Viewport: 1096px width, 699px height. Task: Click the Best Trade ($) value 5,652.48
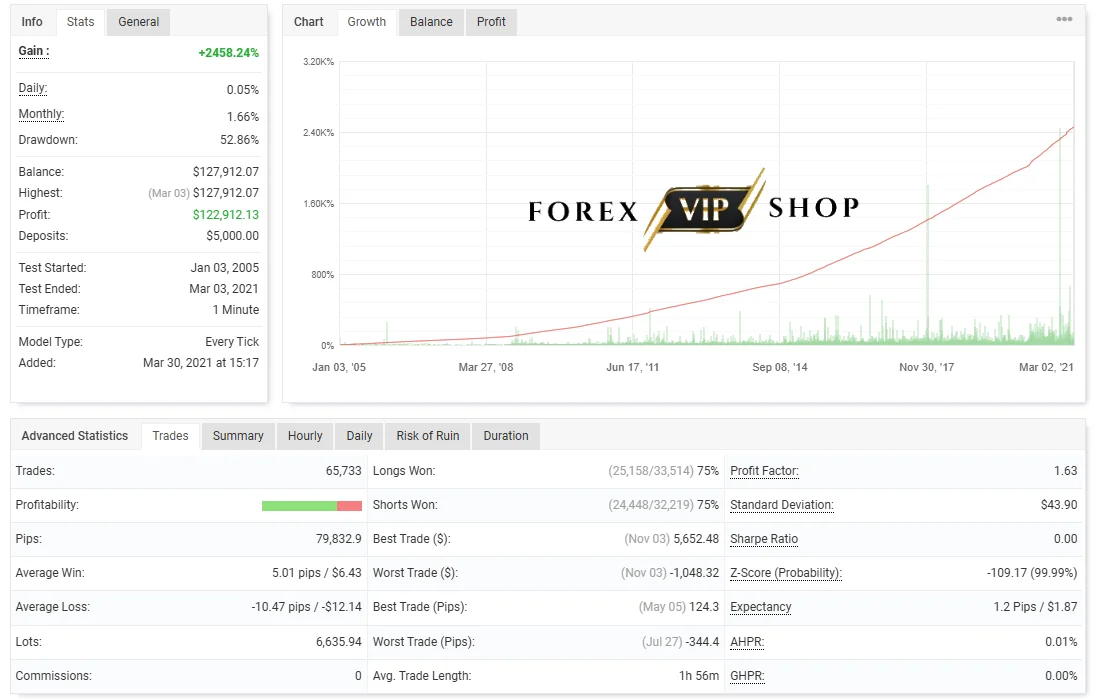click(695, 539)
